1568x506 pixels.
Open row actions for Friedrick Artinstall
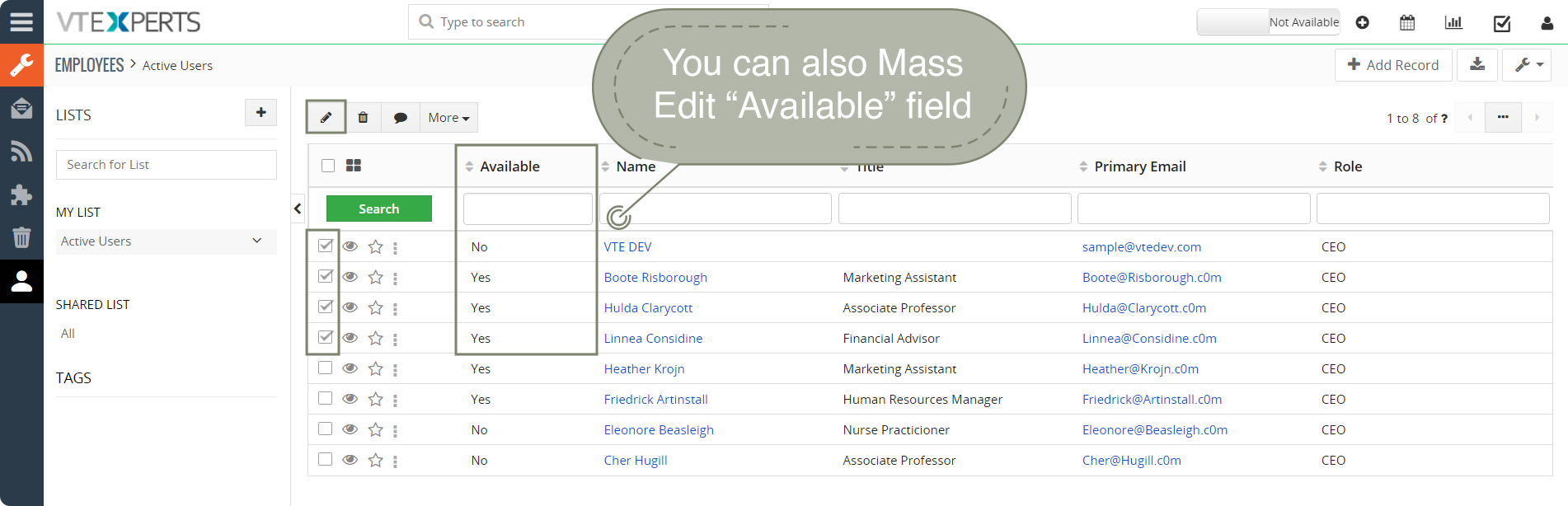(395, 400)
